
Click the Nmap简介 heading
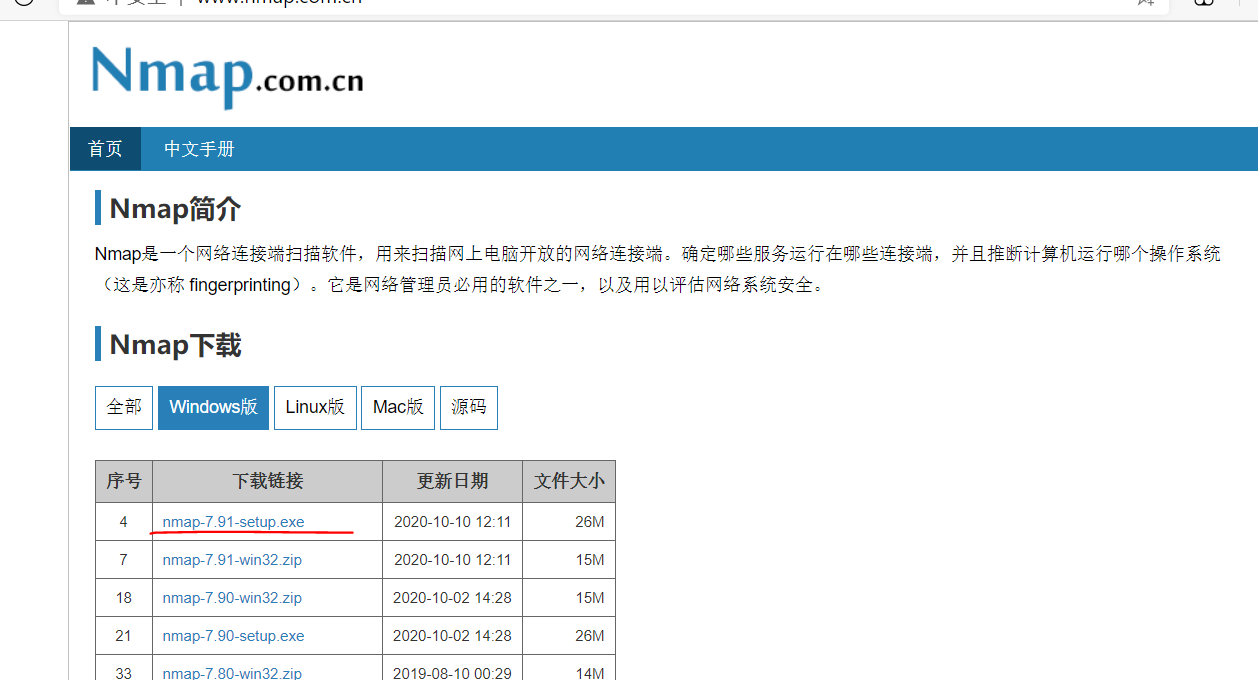coord(175,209)
